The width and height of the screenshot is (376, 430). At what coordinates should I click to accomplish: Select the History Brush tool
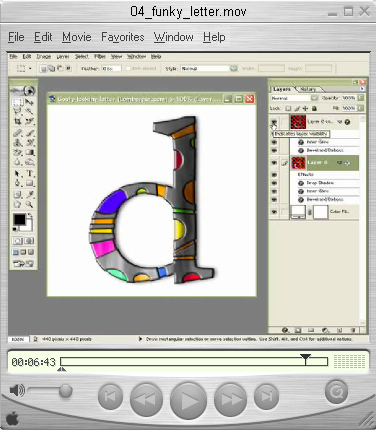(x=29, y=143)
